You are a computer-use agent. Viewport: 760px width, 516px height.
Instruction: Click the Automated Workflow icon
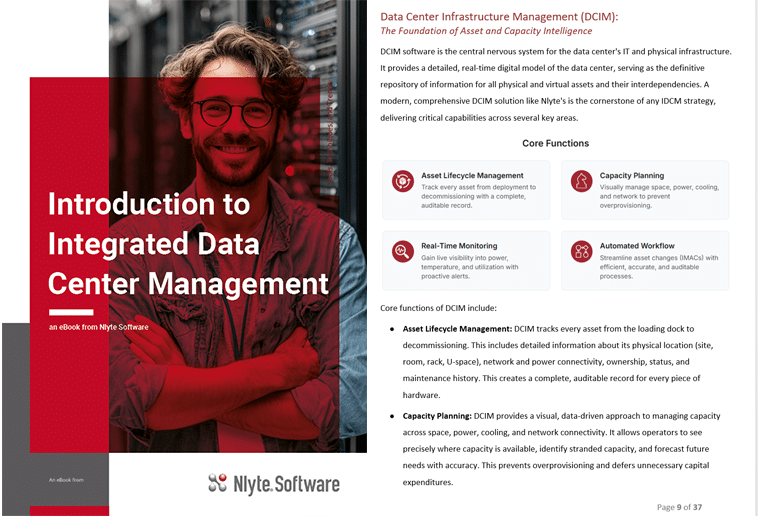tap(581, 251)
